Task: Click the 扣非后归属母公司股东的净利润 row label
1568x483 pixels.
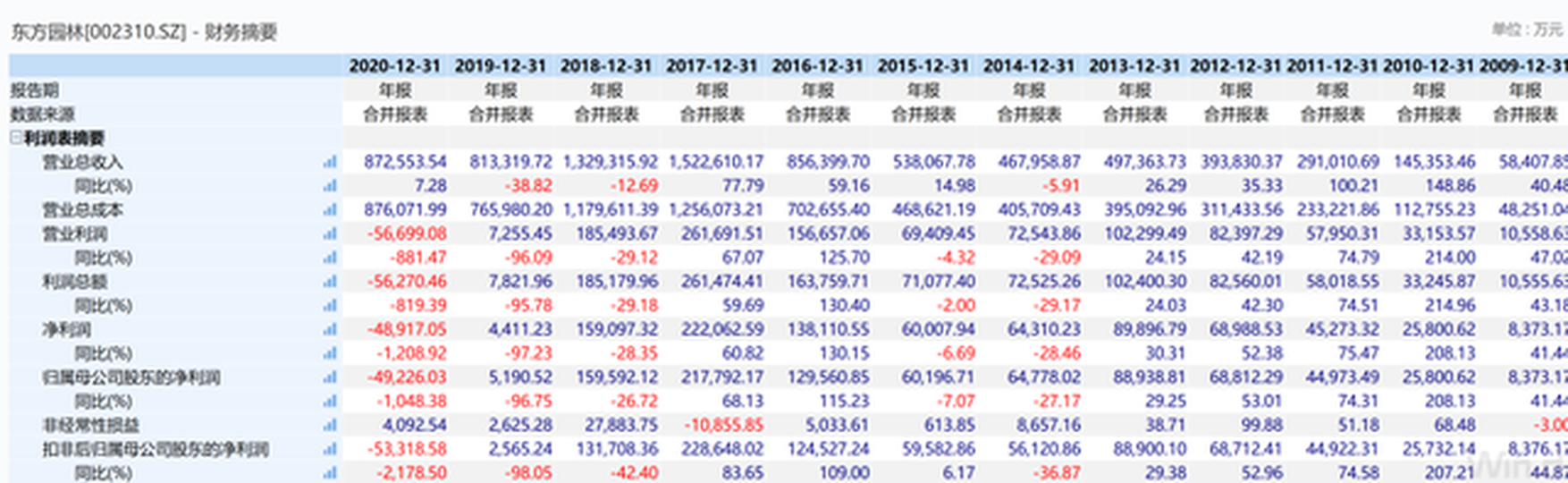Action: click(x=156, y=449)
